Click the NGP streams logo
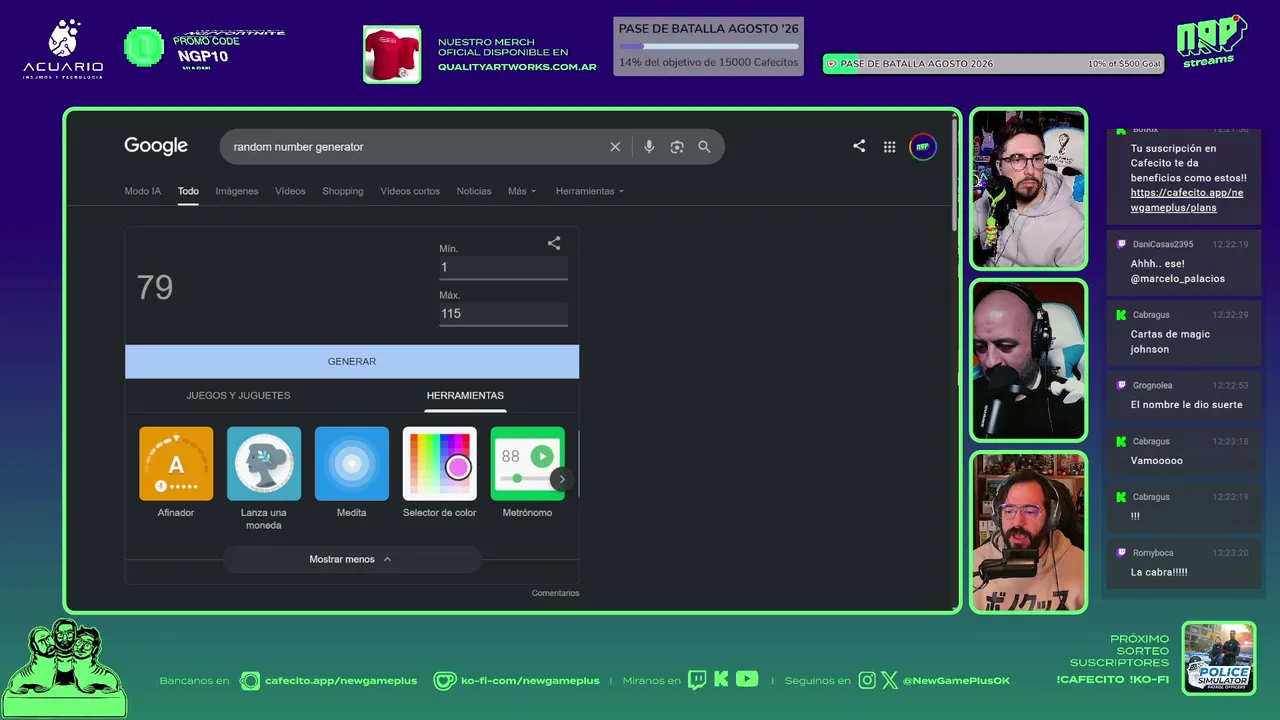The image size is (1280, 720). [x=1212, y=41]
